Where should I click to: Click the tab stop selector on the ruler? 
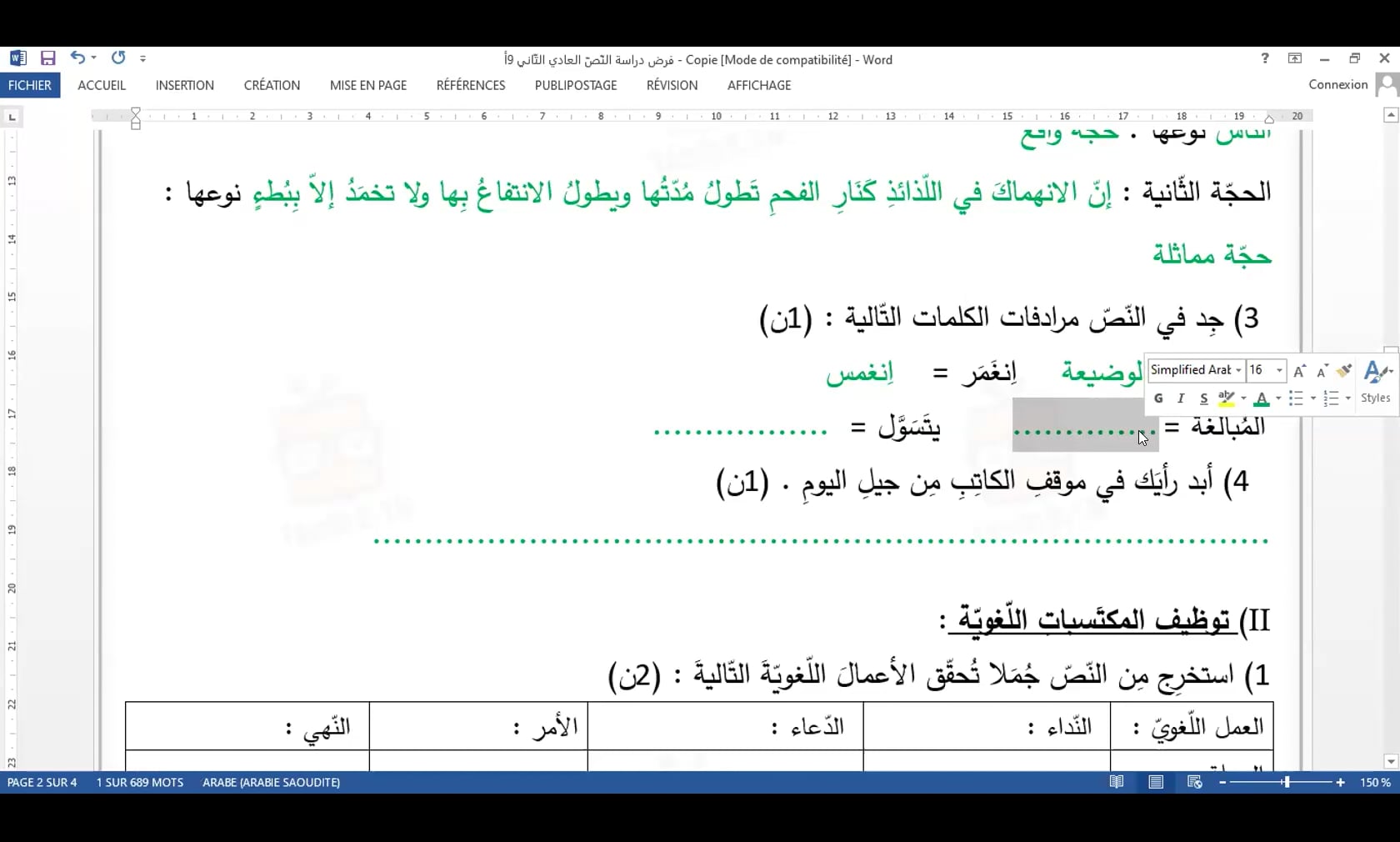coord(12,117)
